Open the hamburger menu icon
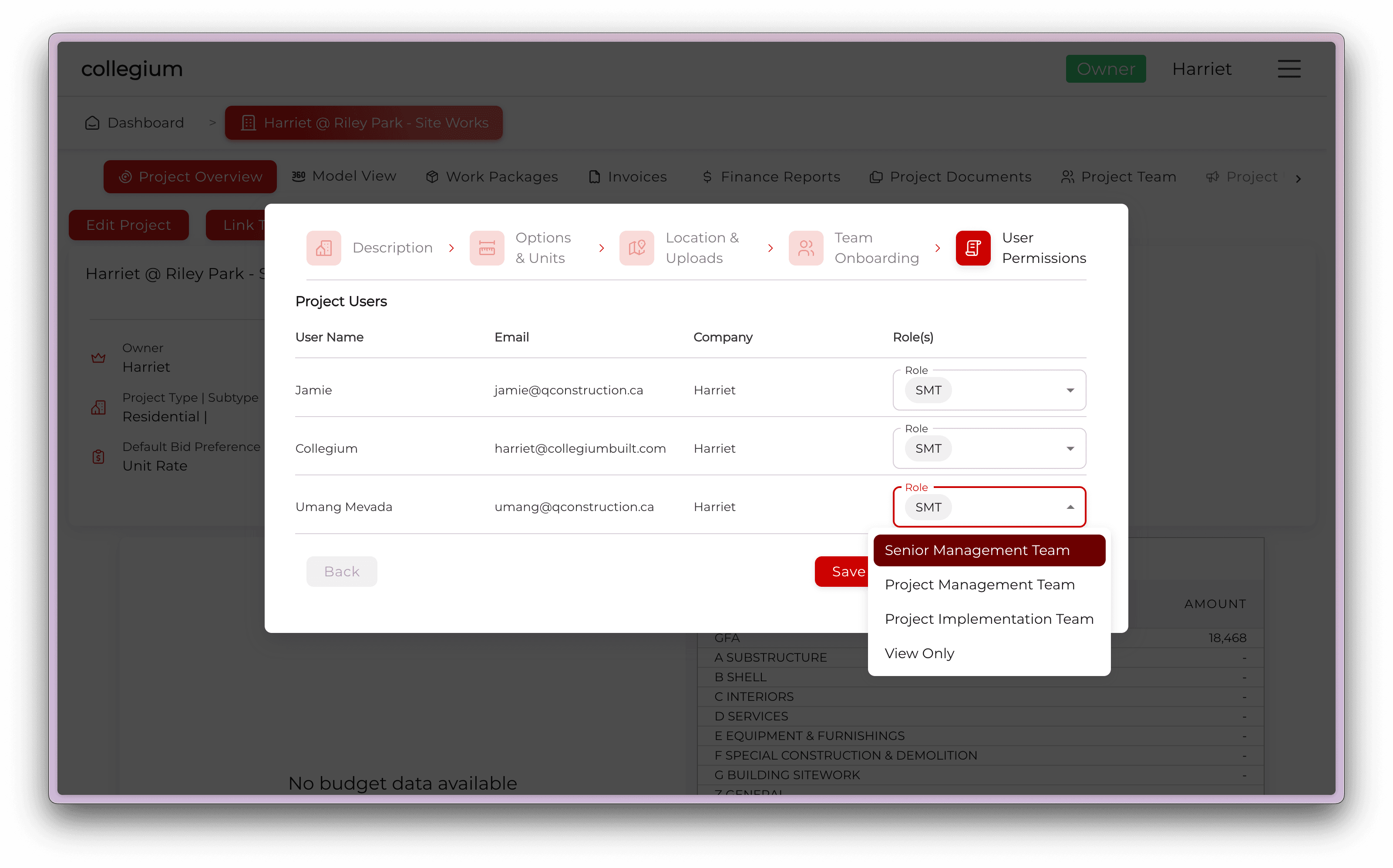The height and width of the screenshot is (868, 1393). (1289, 69)
